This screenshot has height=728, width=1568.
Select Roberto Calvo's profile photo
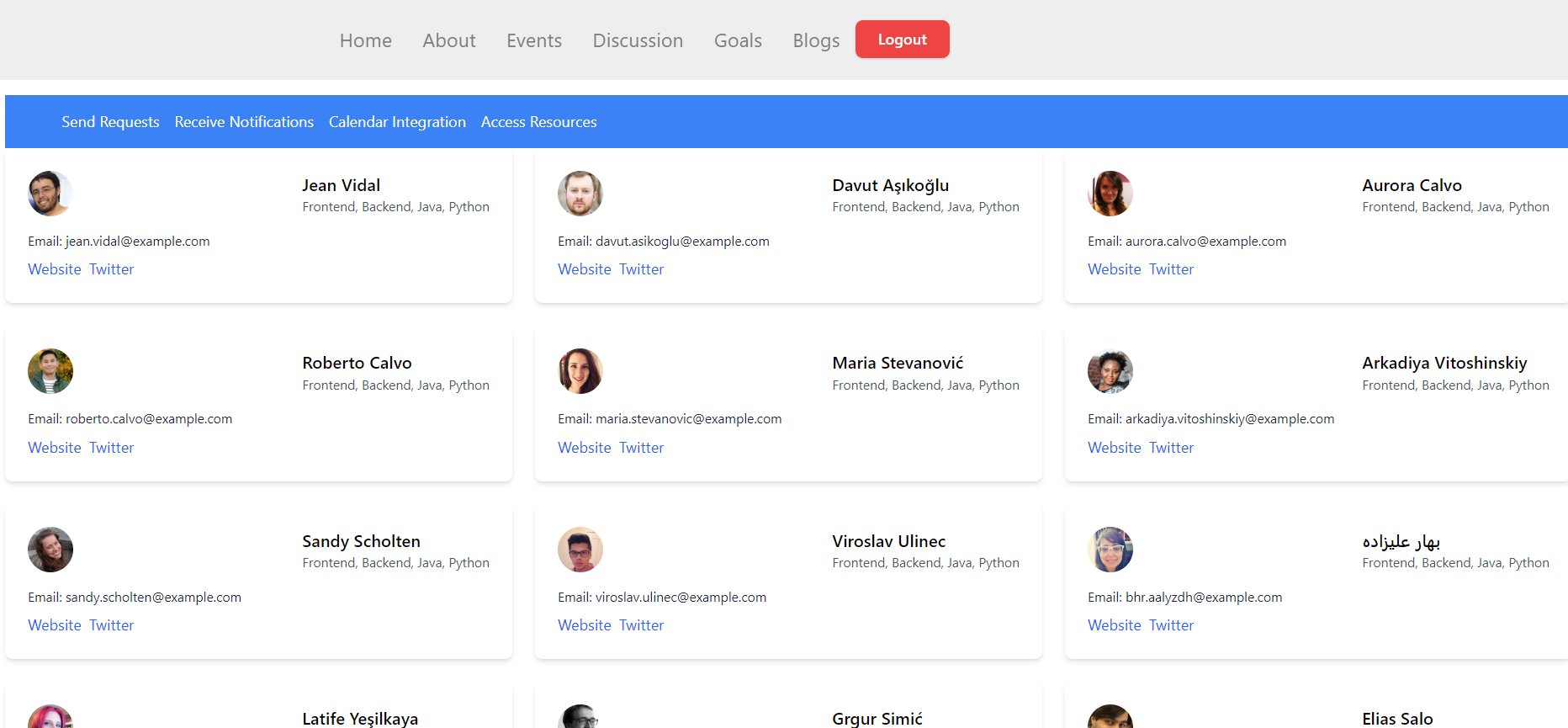click(x=50, y=371)
